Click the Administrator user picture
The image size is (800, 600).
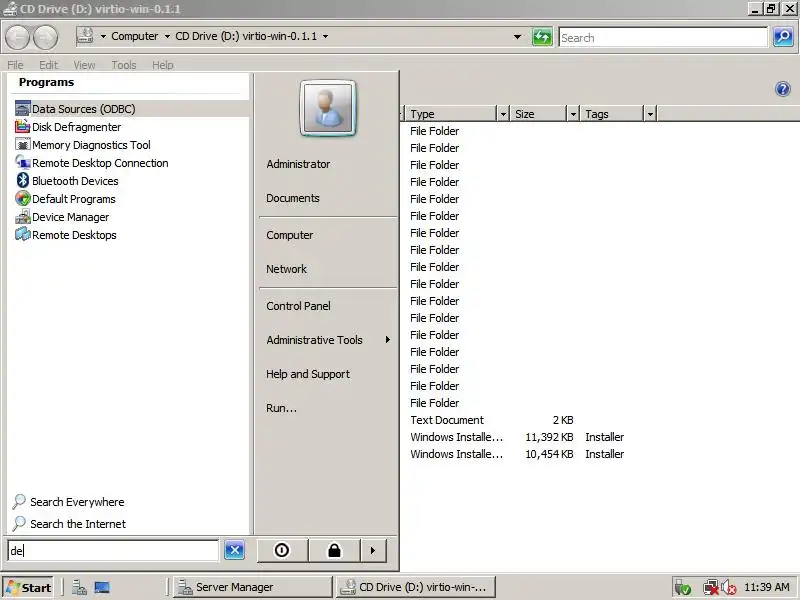328,108
